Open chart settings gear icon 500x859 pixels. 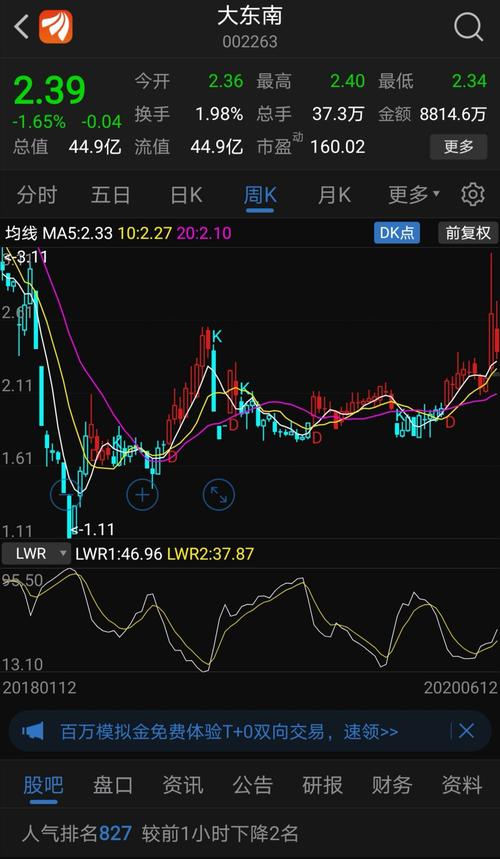coord(473,194)
